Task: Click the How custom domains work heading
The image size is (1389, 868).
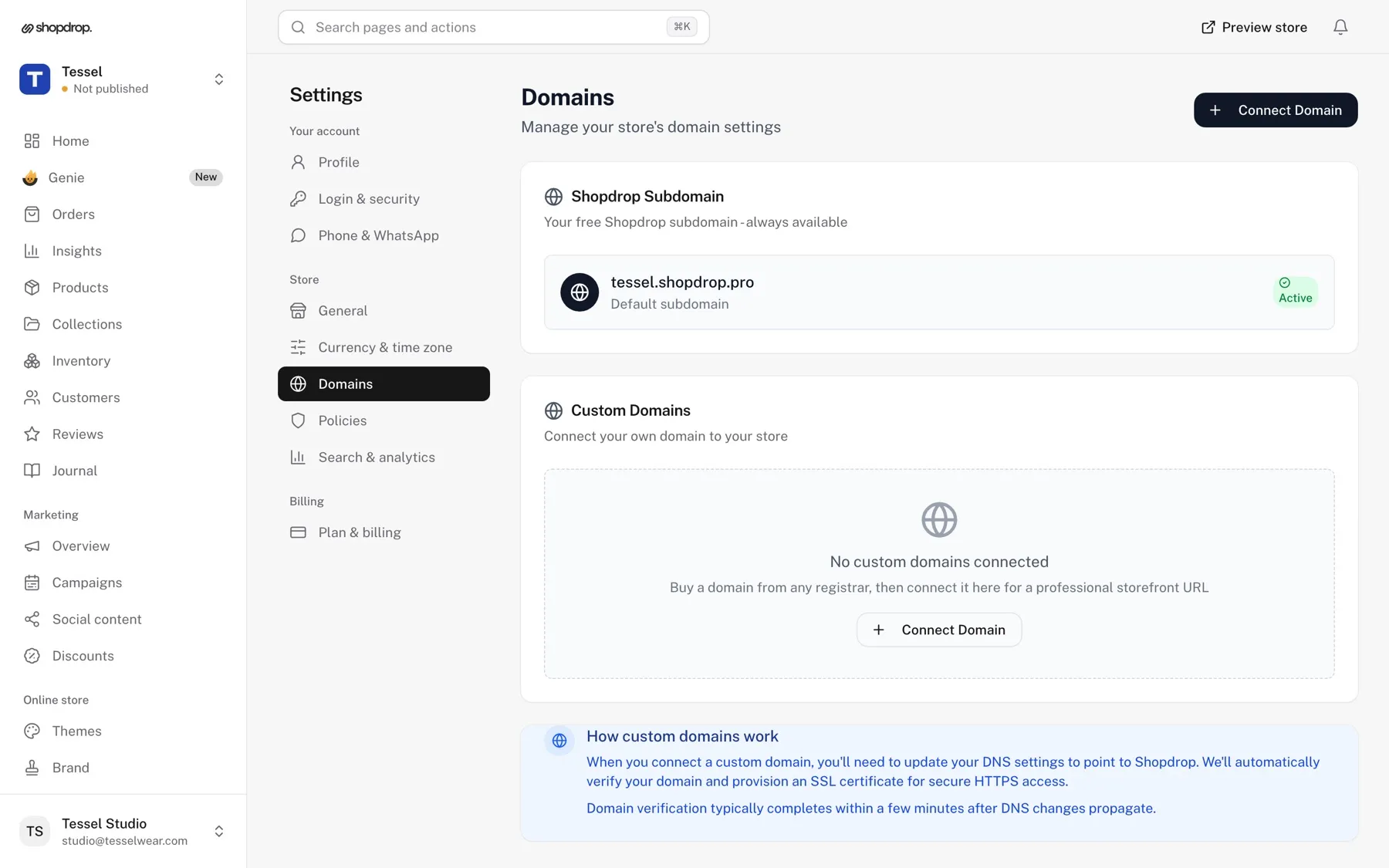Action: coord(682,736)
